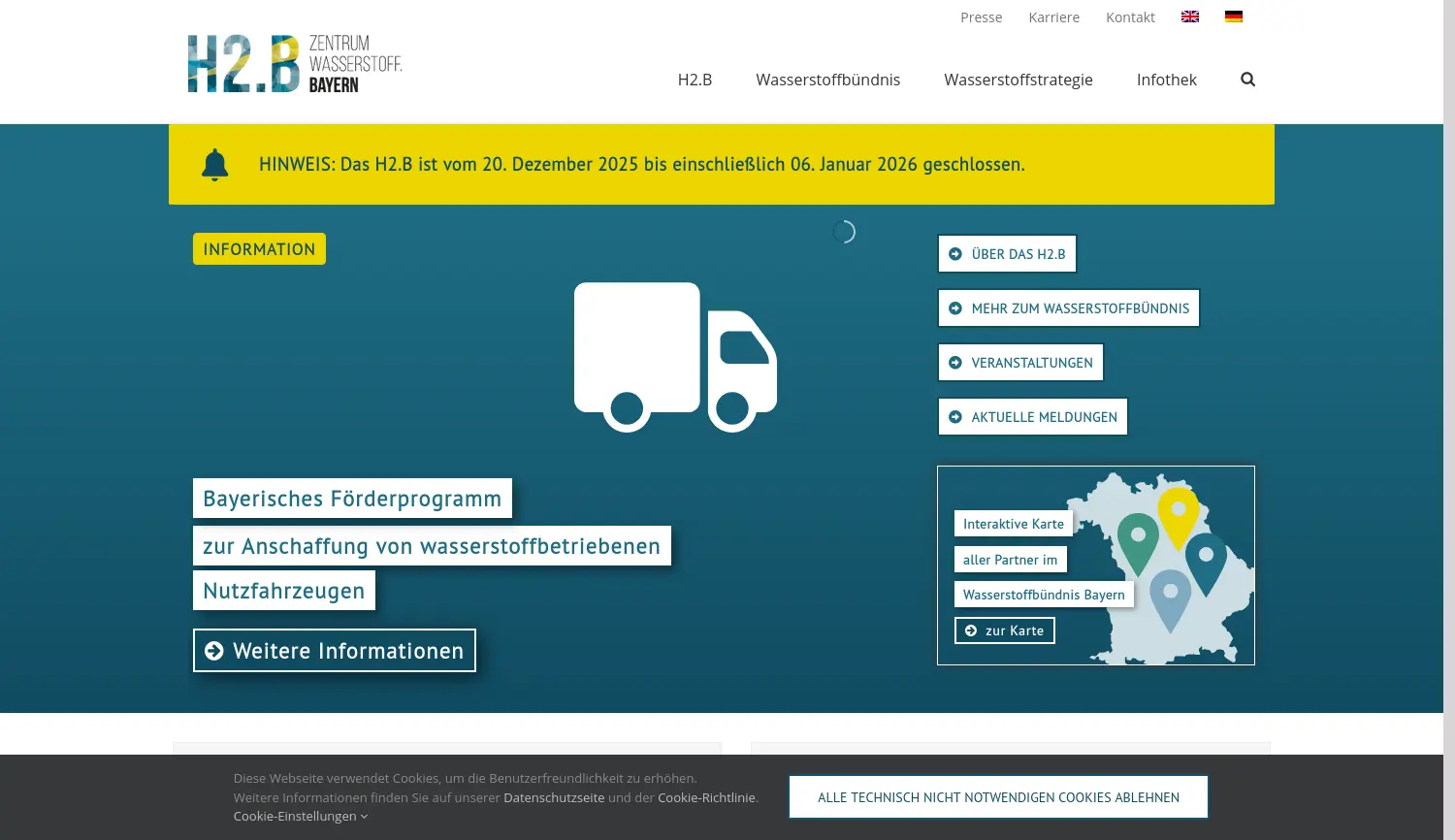The image size is (1455, 840).
Task: Click the arrow icon next to zur Karte
Action: 971,630
